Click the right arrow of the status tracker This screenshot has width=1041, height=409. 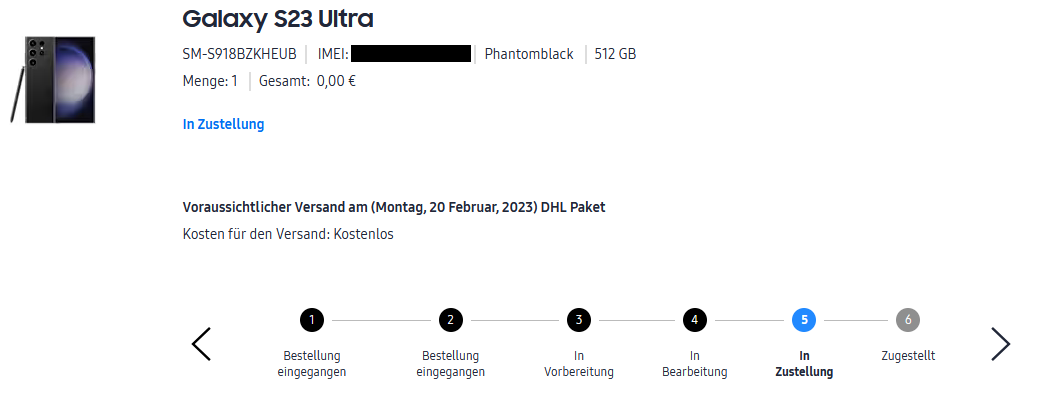pyautogui.click(x=1000, y=344)
